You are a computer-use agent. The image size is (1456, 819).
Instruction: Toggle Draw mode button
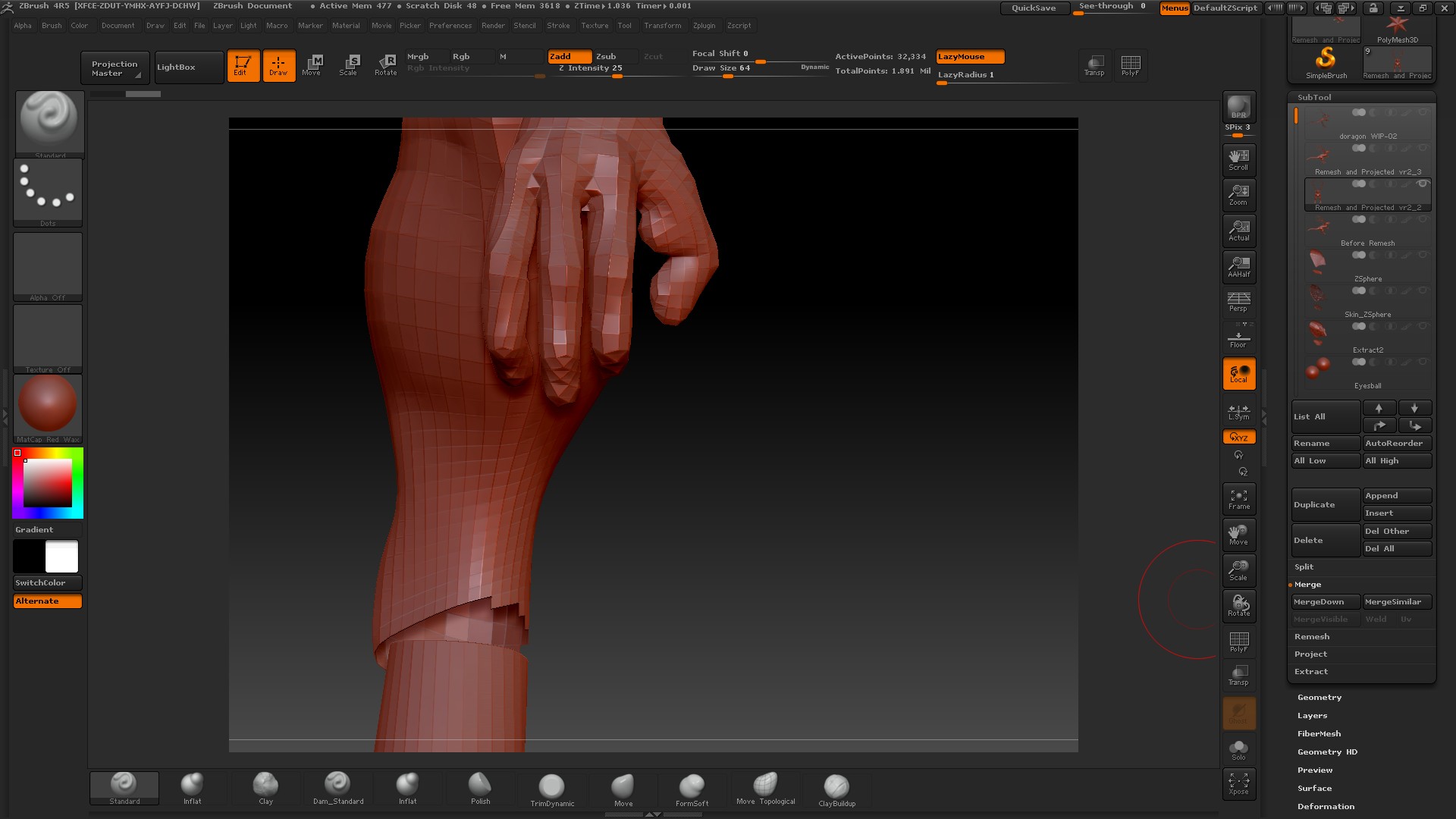coord(278,65)
